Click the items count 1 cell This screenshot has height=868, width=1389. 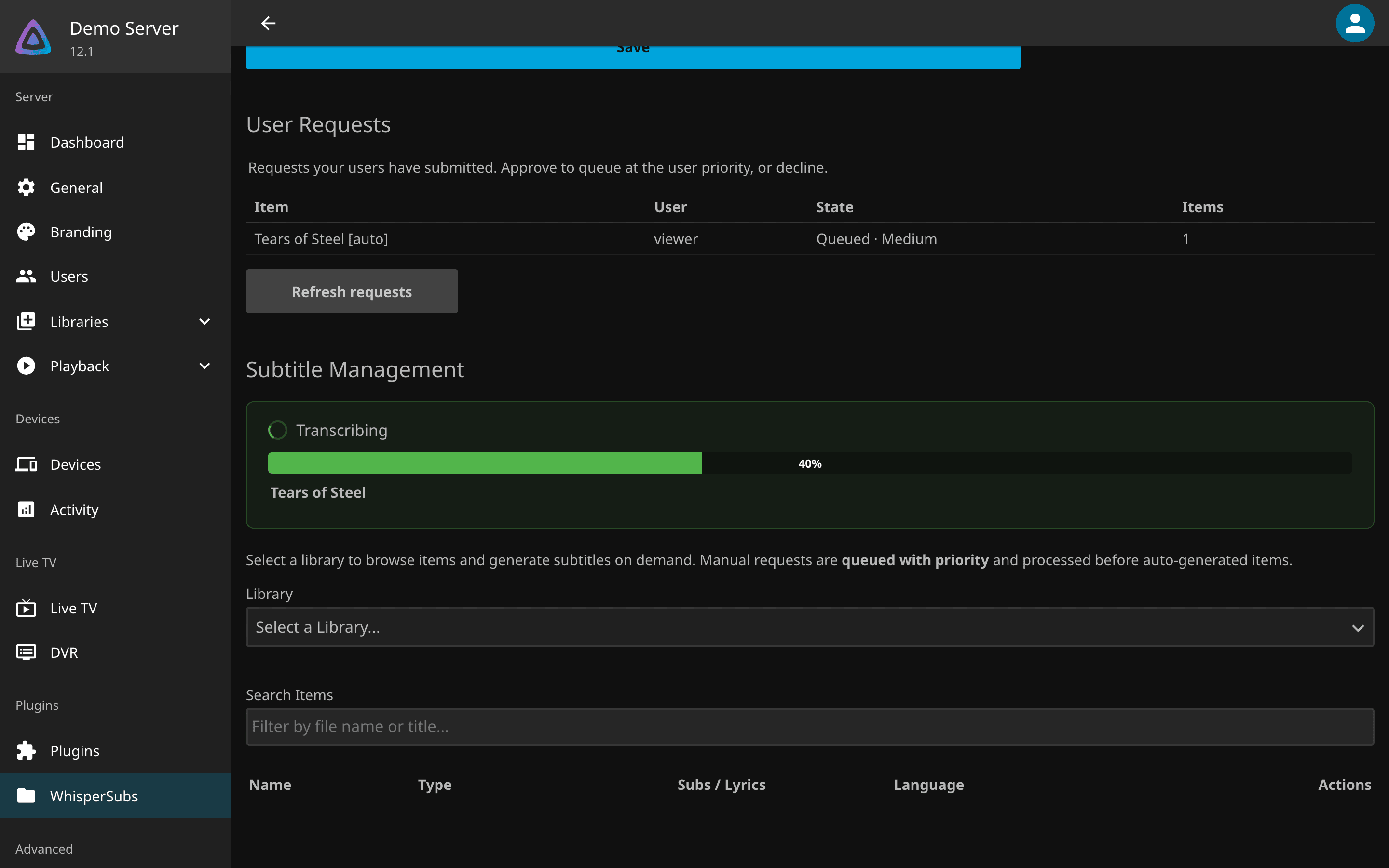[x=1186, y=239]
